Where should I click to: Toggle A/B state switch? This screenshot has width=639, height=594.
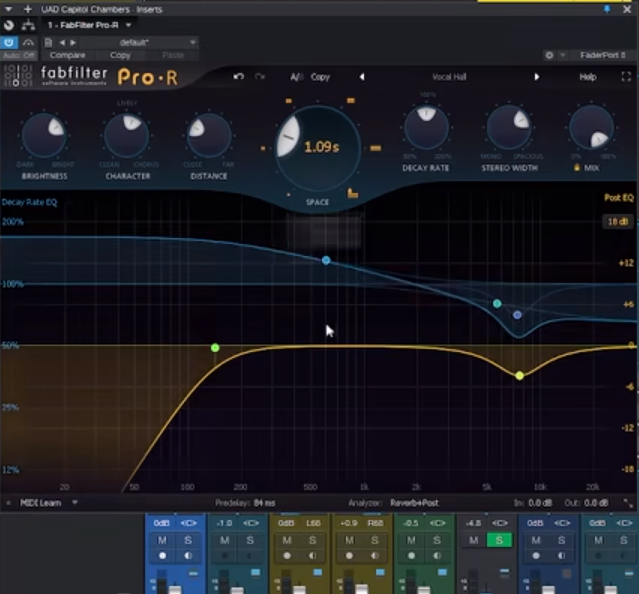click(297, 77)
